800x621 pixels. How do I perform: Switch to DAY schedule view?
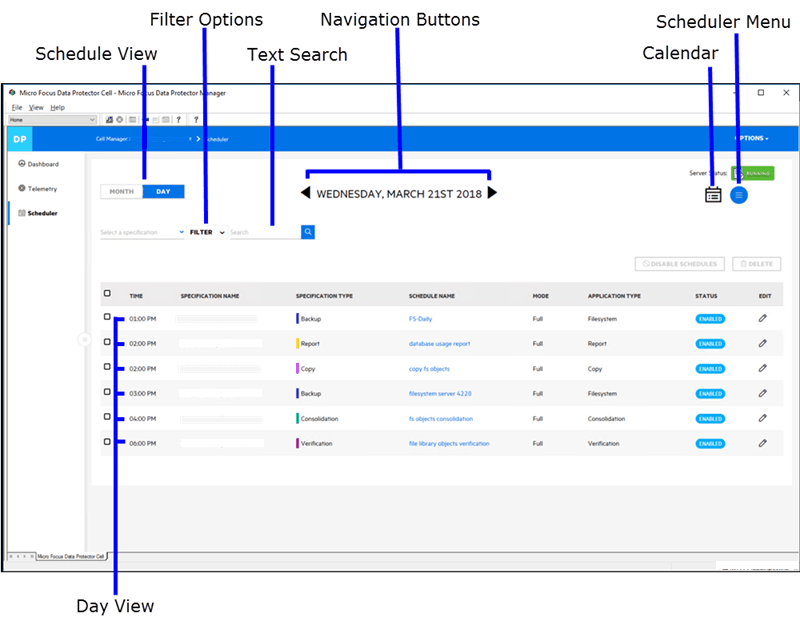163,191
